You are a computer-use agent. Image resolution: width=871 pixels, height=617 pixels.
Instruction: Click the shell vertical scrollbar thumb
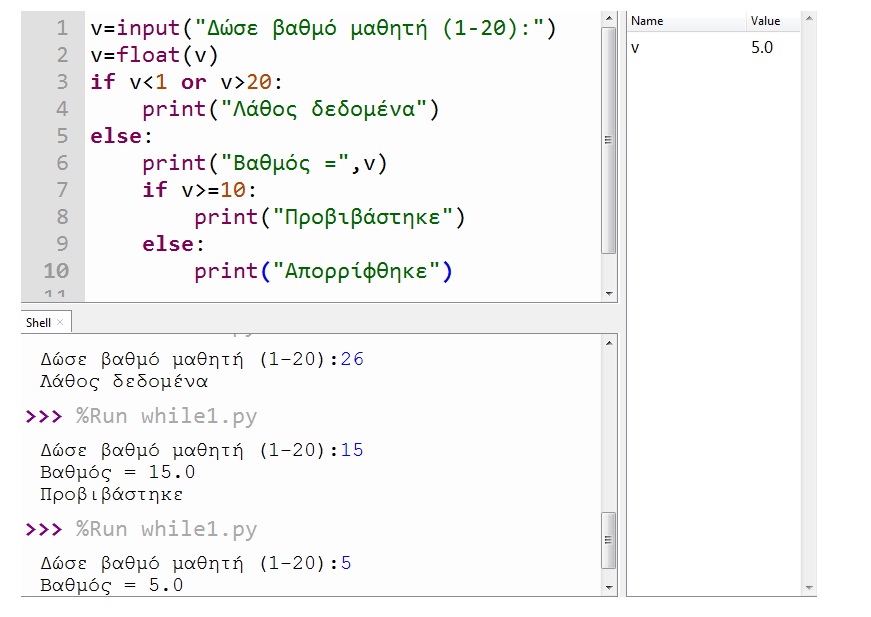[x=609, y=540]
